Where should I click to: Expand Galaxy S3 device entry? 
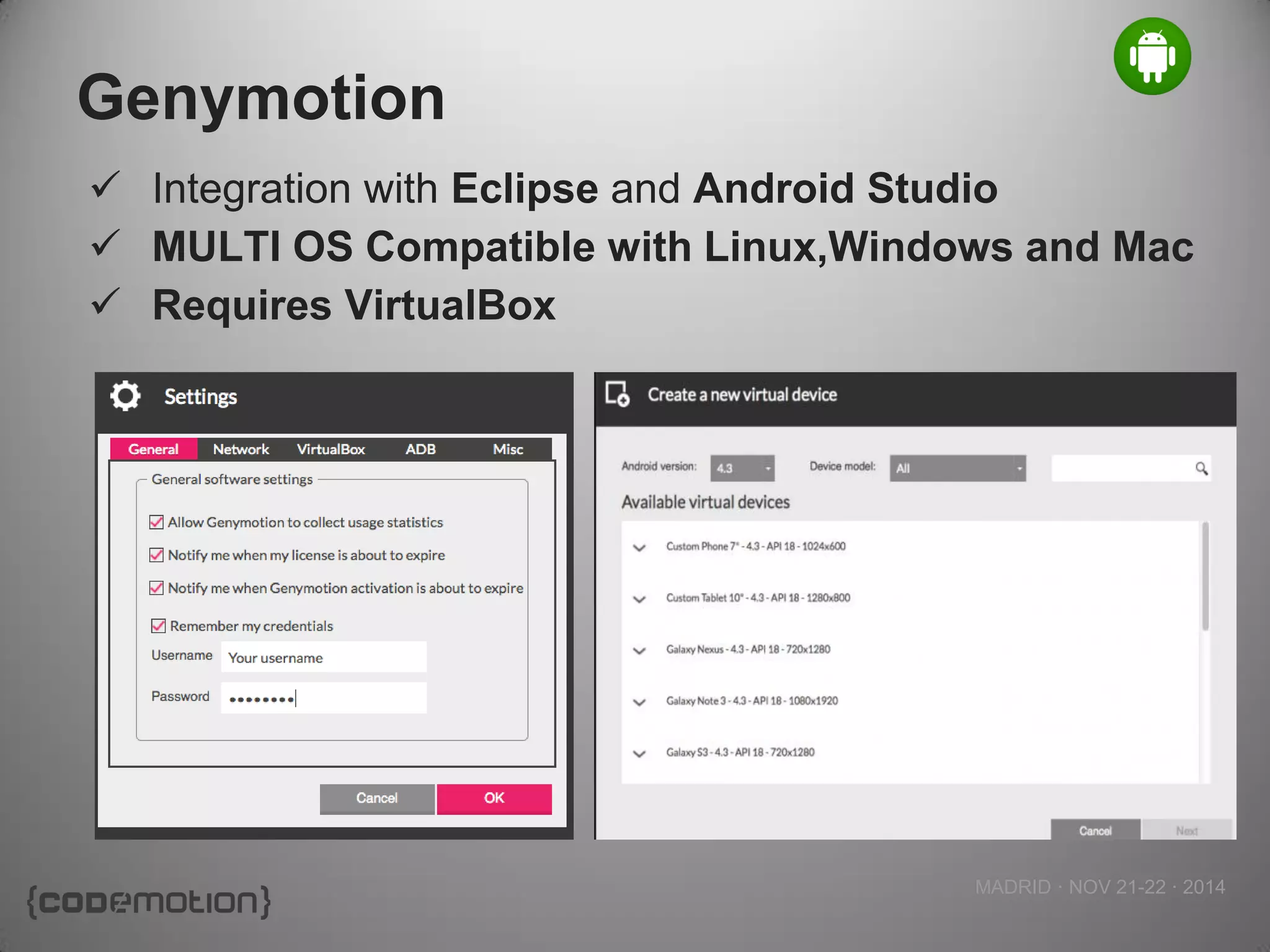[x=639, y=753]
